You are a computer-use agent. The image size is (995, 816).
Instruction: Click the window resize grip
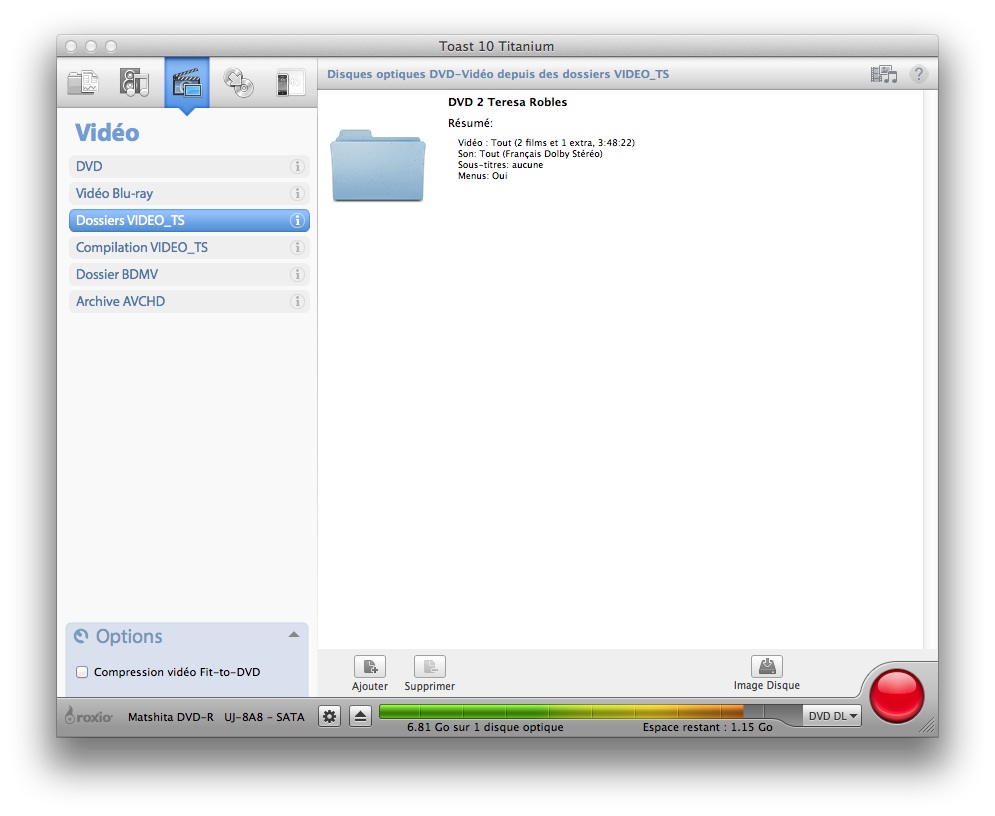pyautogui.click(x=928, y=727)
